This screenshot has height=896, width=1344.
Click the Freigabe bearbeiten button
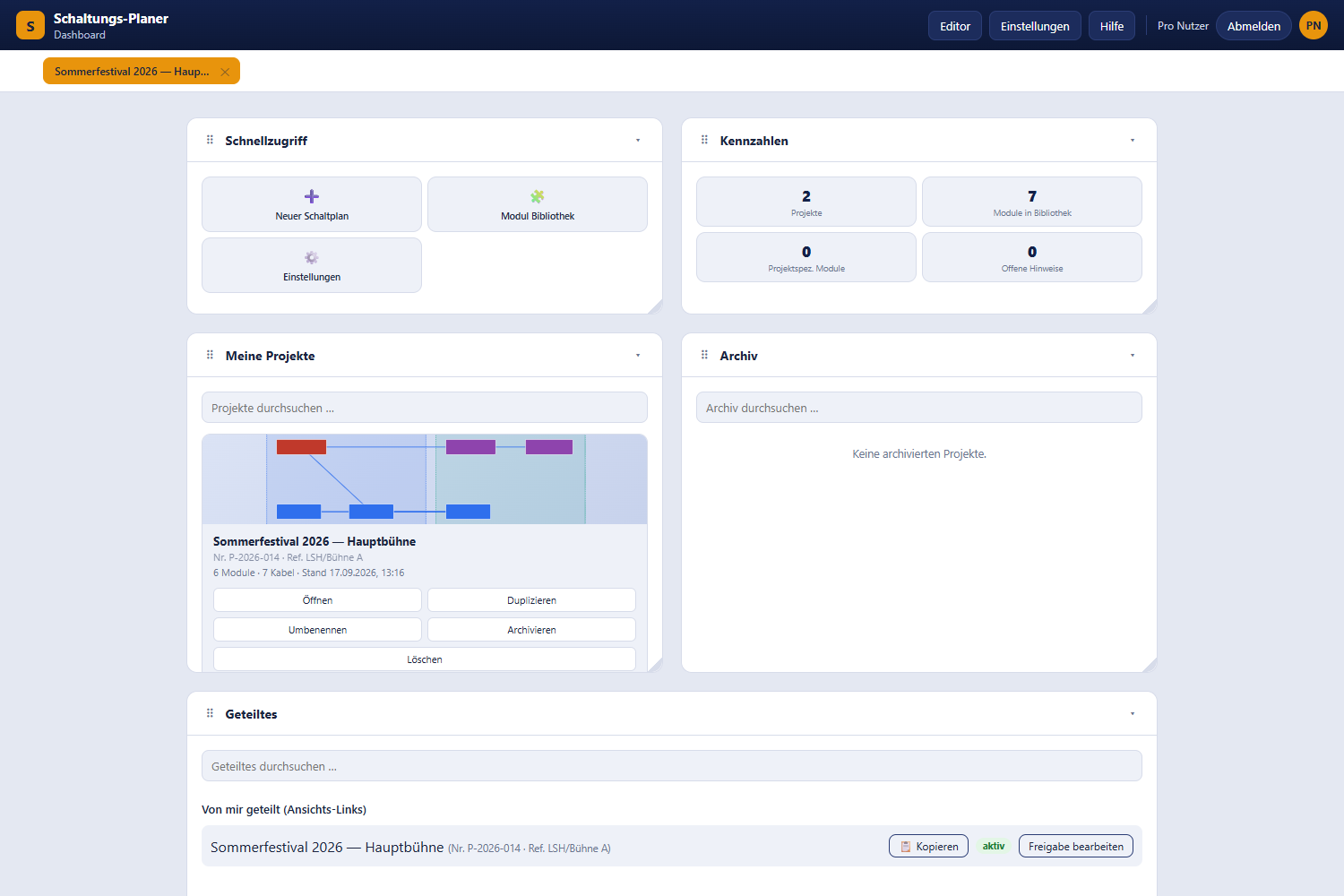(1076, 847)
